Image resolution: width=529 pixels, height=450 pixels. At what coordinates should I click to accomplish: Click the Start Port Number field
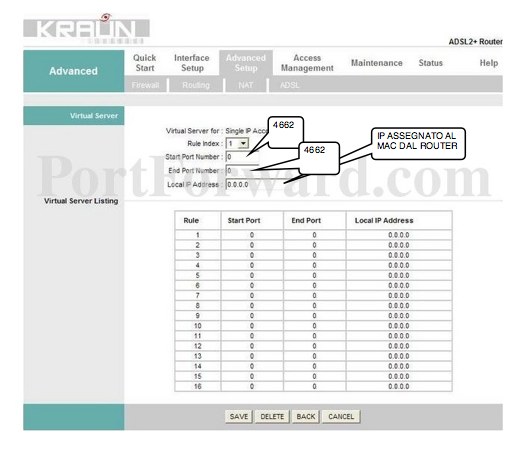click(242, 157)
